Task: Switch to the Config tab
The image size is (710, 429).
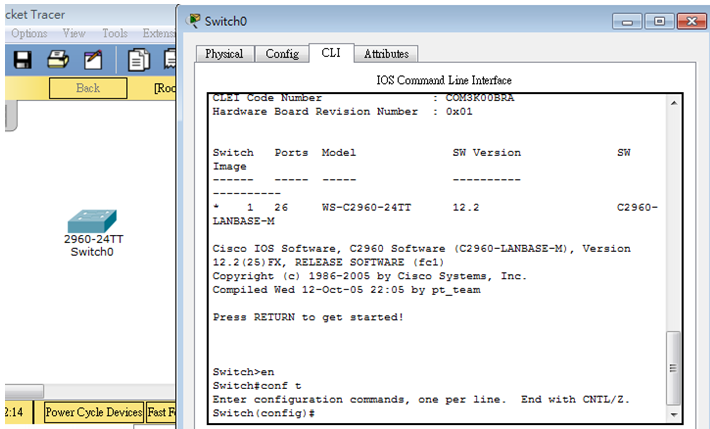Action: pyautogui.click(x=282, y=54)
